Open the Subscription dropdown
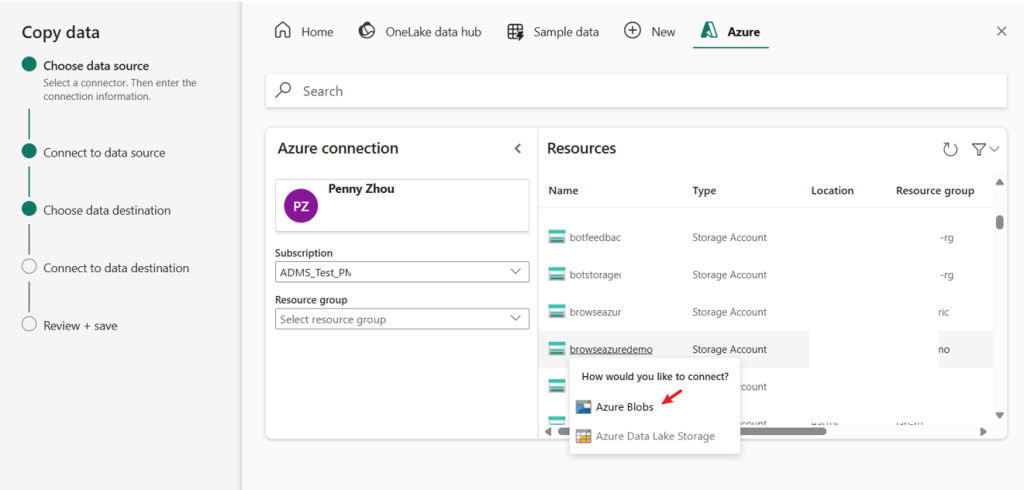Screen dimensions: 1024x490 point(402,272)
